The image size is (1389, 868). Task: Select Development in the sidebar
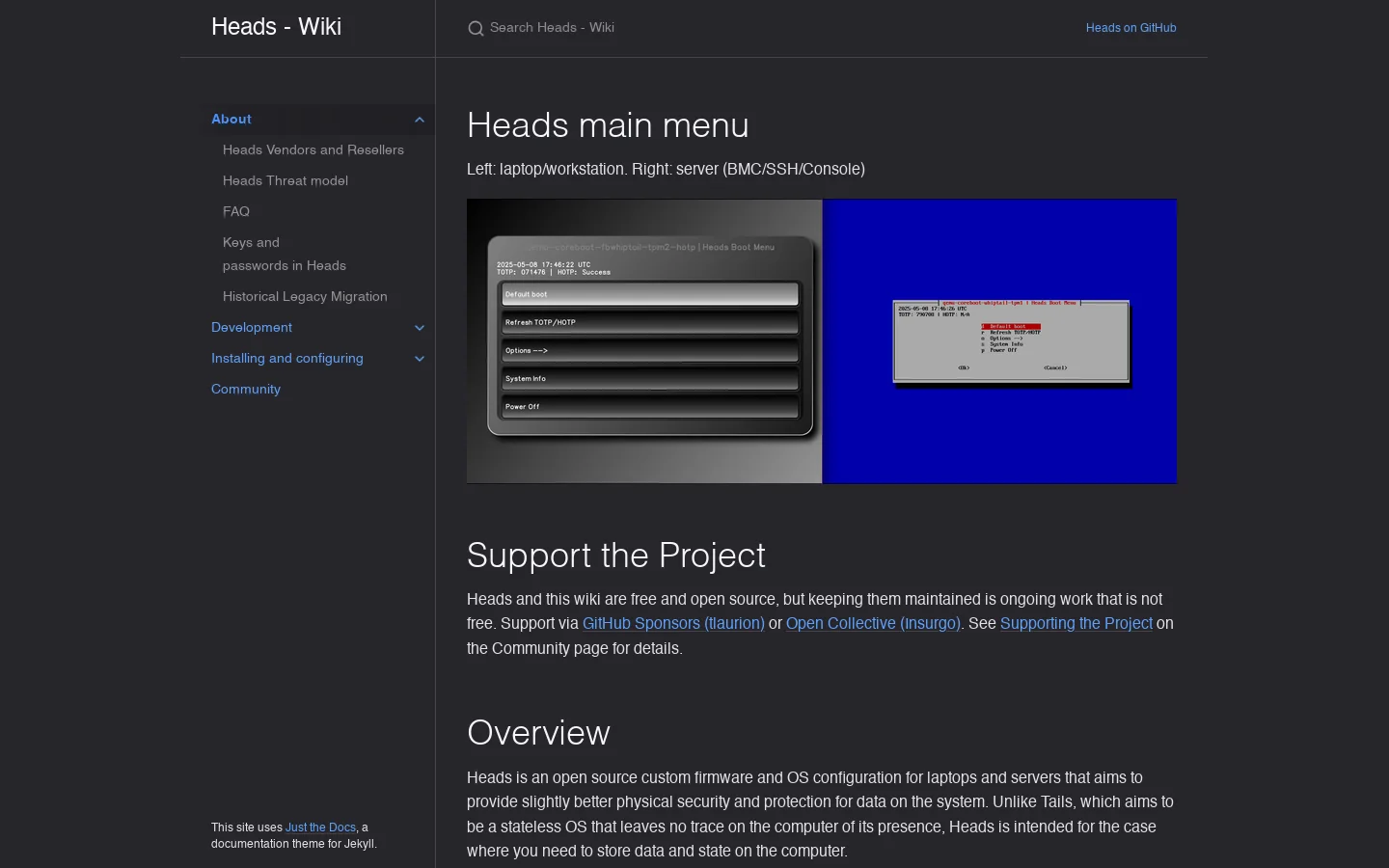(x=252, y=327)
